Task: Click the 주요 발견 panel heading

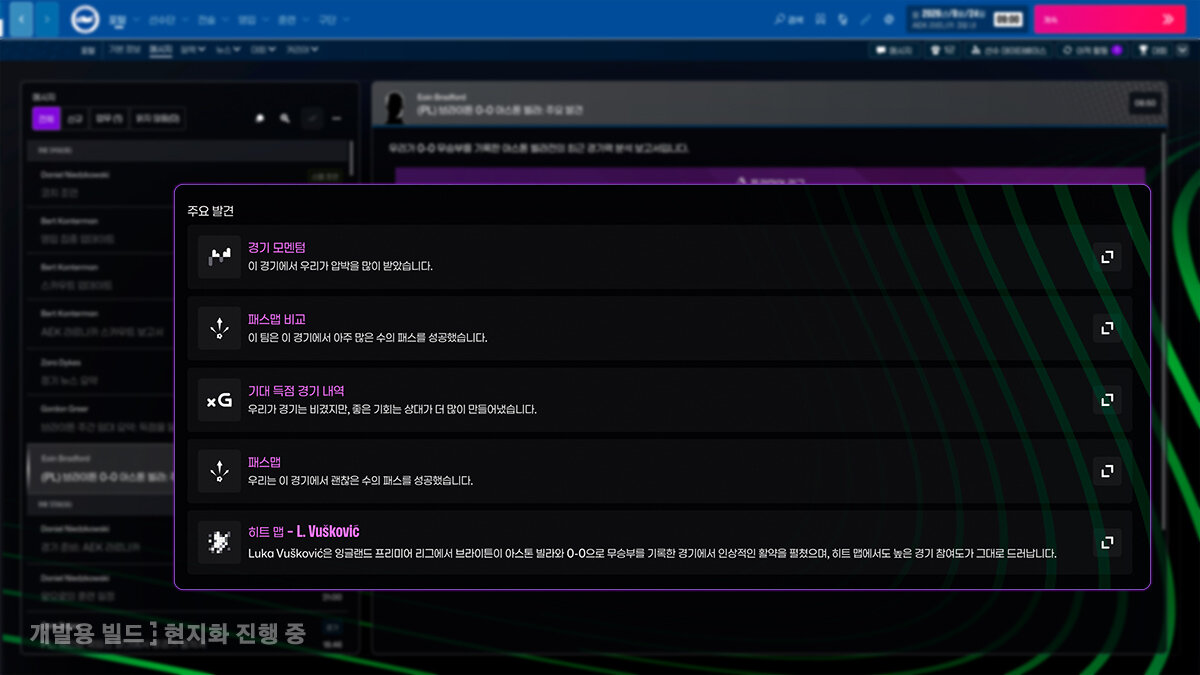Action: pos(210,211)
